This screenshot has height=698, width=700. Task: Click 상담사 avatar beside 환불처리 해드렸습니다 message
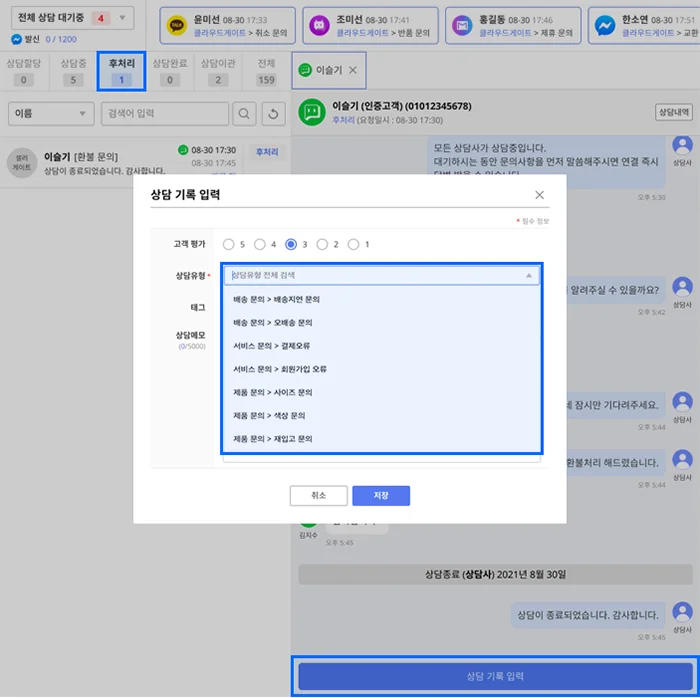[x=682, y=460]
